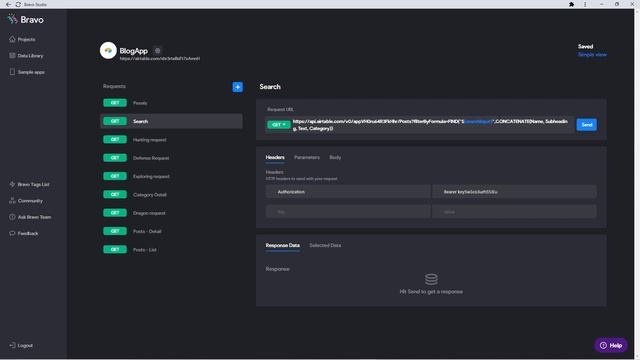The width and height of the screenshot is (640, 360).
Task: Click the Requests list heading
Action: [x=114, y=86]
